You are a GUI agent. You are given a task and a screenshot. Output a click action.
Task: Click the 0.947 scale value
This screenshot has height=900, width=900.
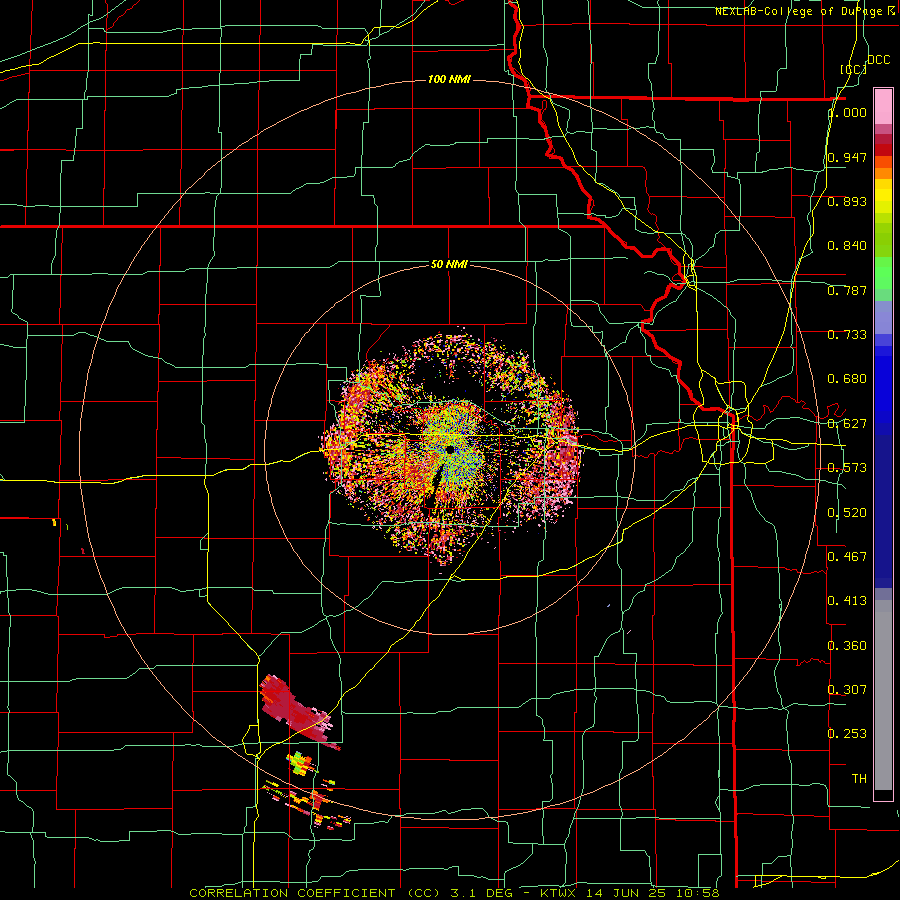tap(847, 157)
